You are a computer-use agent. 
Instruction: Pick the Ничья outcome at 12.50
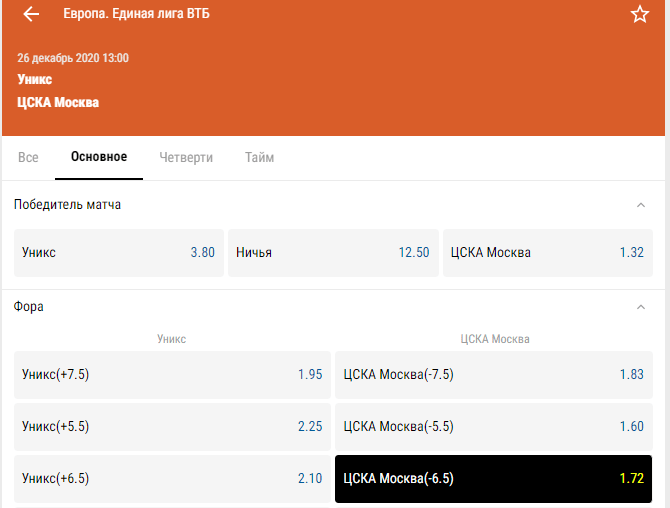pos(333,253)
